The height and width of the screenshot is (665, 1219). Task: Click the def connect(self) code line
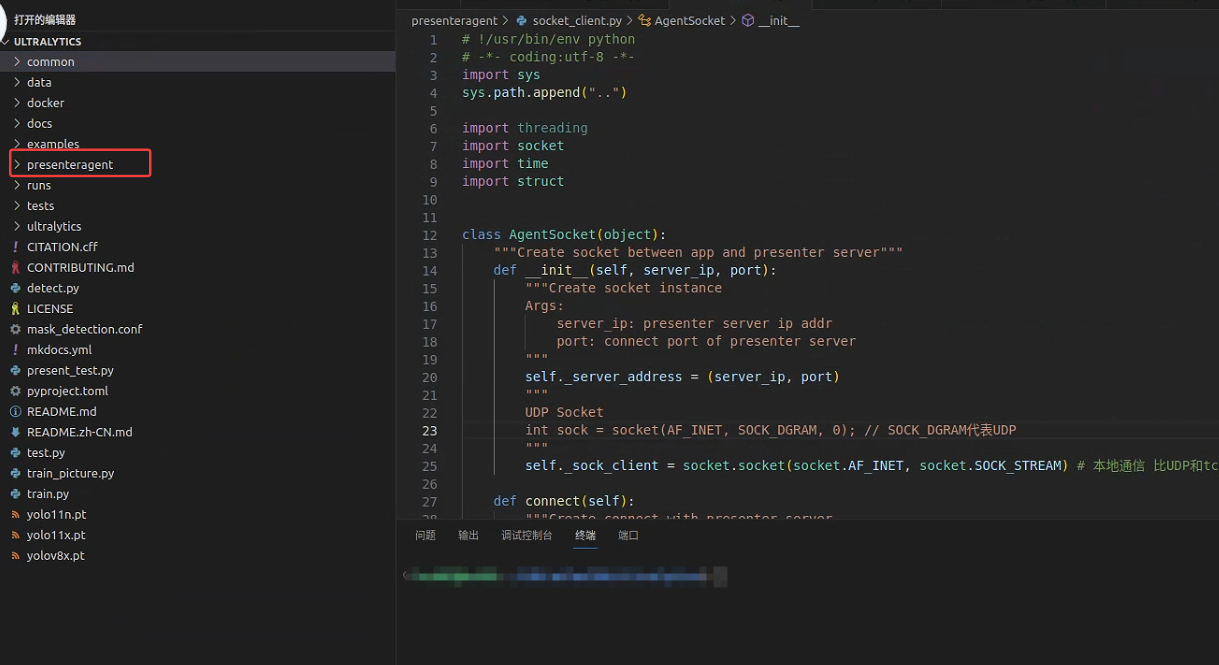[564, 501]
